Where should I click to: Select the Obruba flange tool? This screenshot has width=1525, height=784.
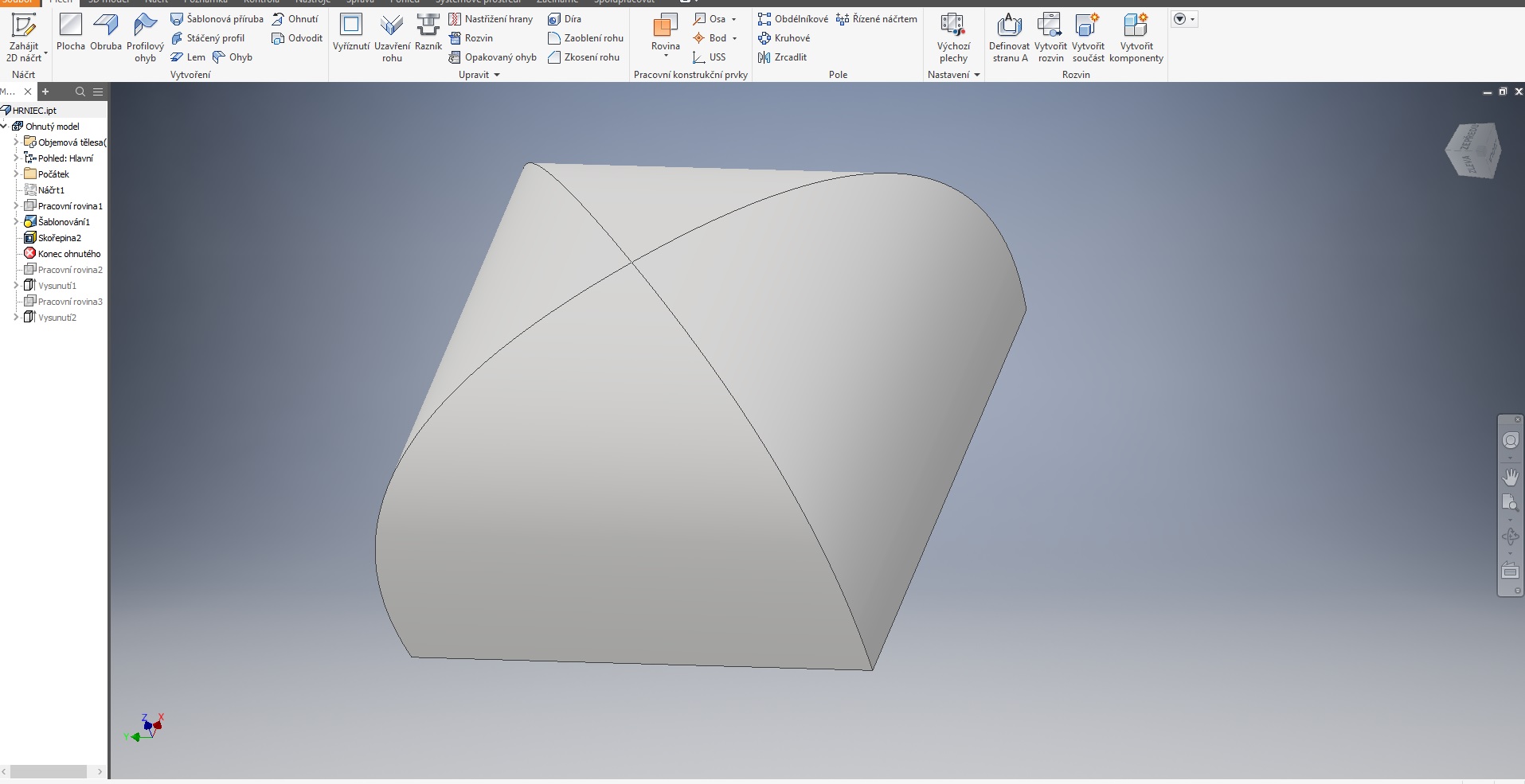point(106,33)
